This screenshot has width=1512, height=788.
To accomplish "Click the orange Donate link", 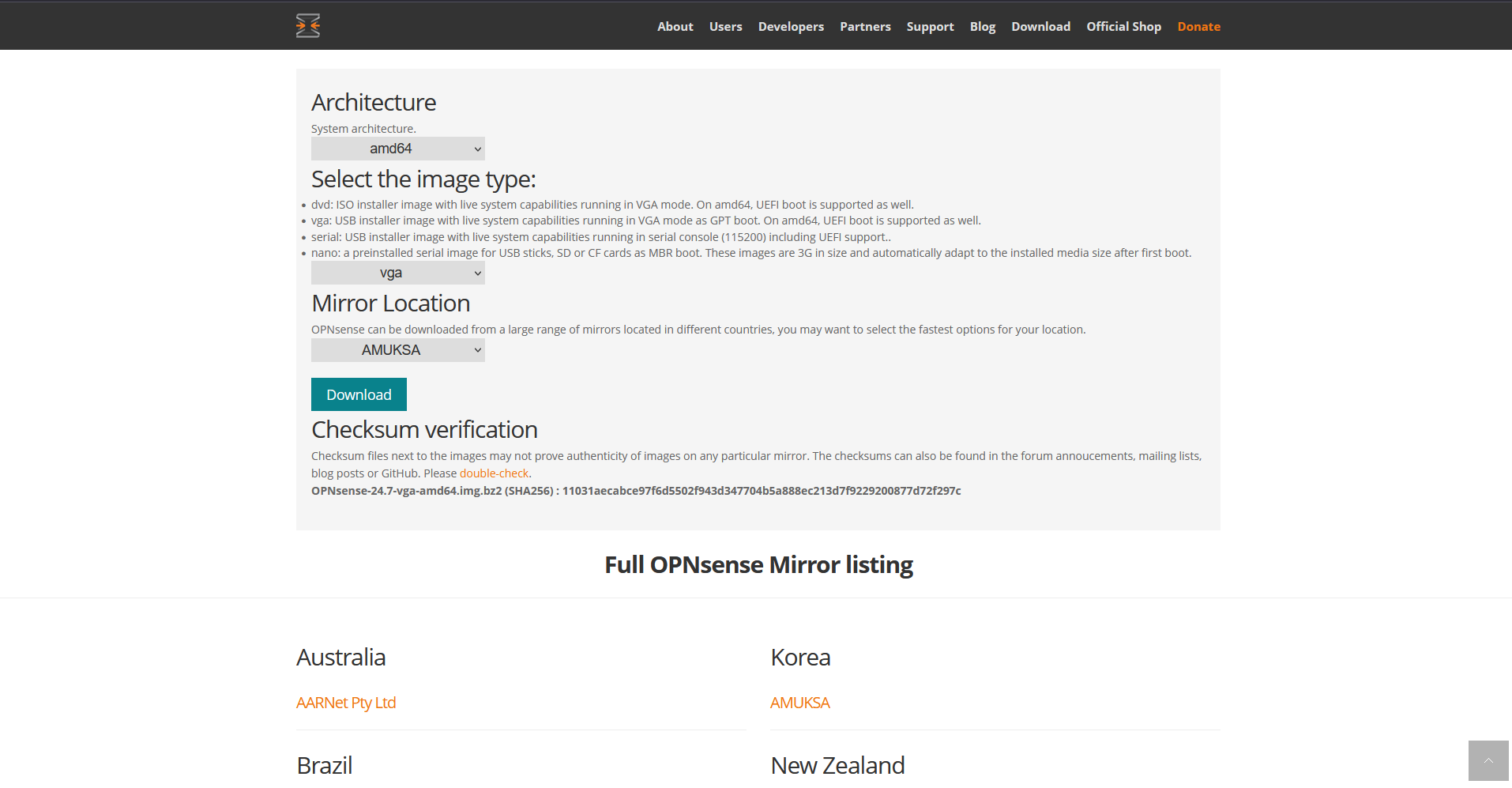I will tap(1199, 27).
